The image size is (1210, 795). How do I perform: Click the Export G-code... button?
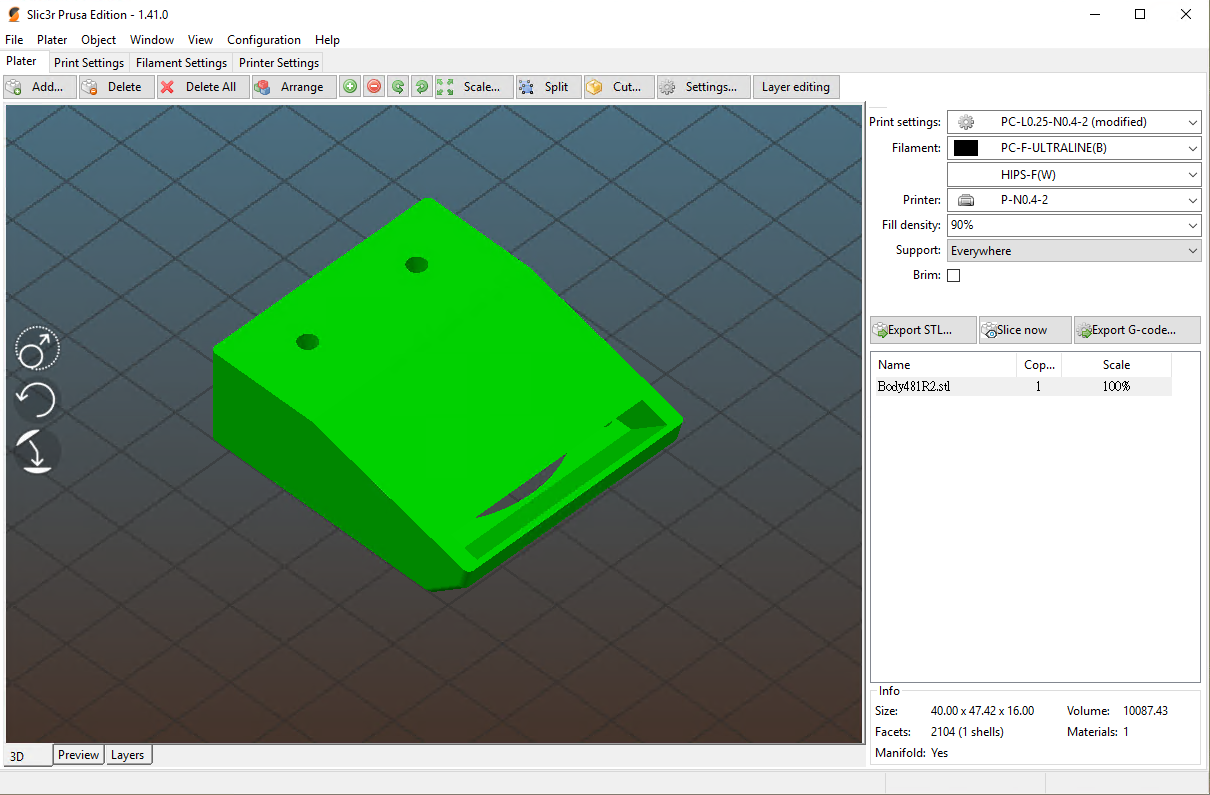coord(1137,330)
